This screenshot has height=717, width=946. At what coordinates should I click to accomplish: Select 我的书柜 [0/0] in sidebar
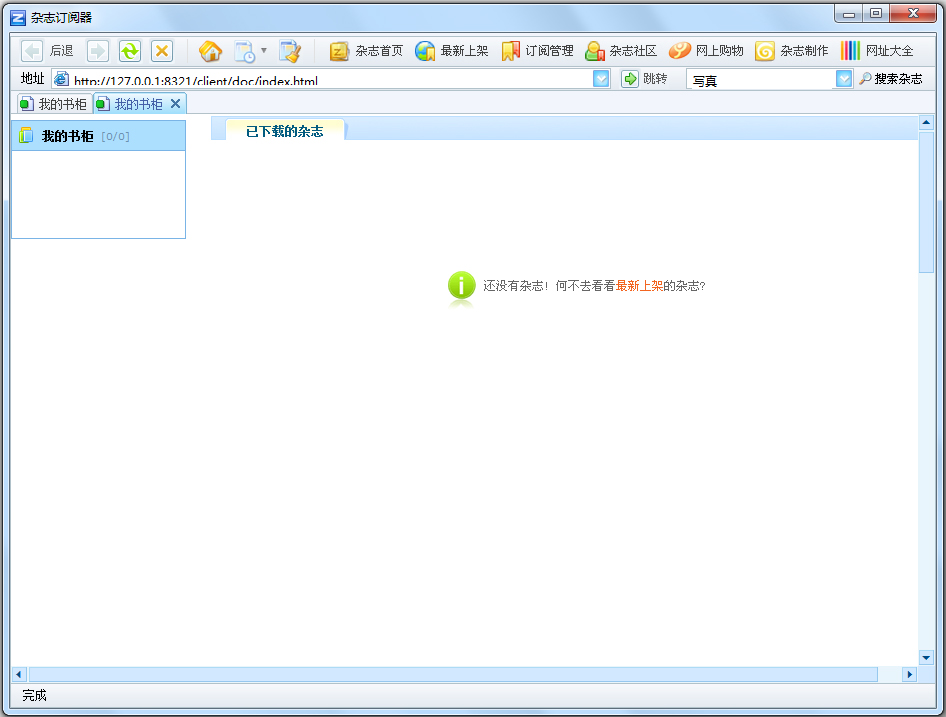click(98, 136)
